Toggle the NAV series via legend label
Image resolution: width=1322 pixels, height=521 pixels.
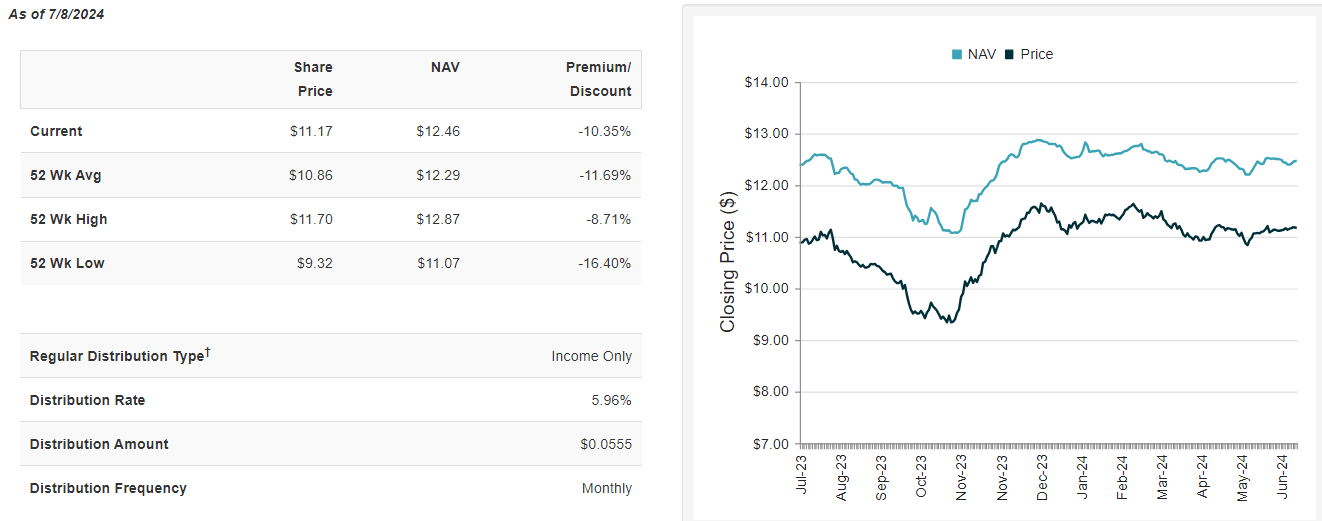click(982, 55)
